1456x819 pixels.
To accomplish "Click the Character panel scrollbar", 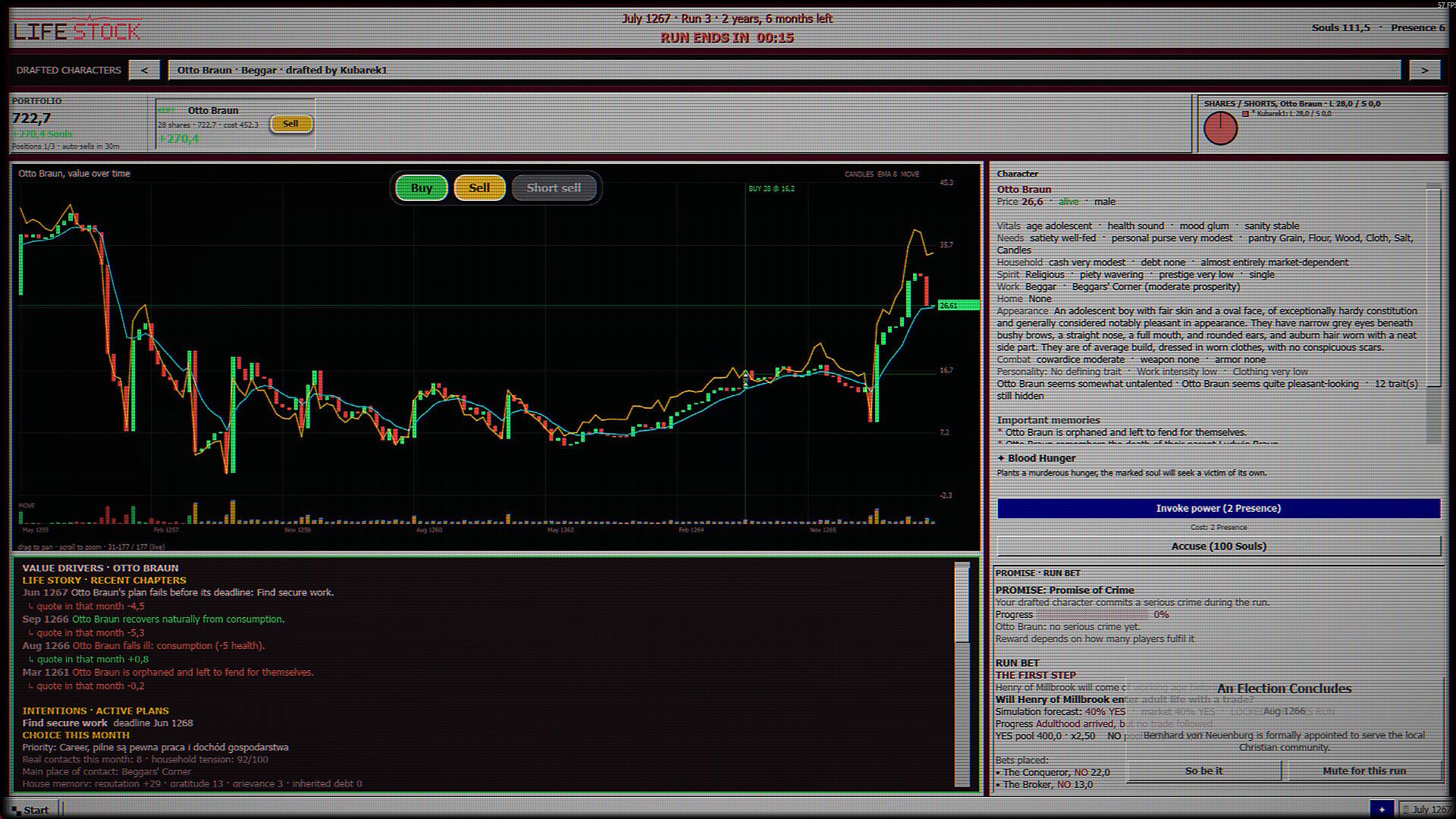I will pos(1433,312).
